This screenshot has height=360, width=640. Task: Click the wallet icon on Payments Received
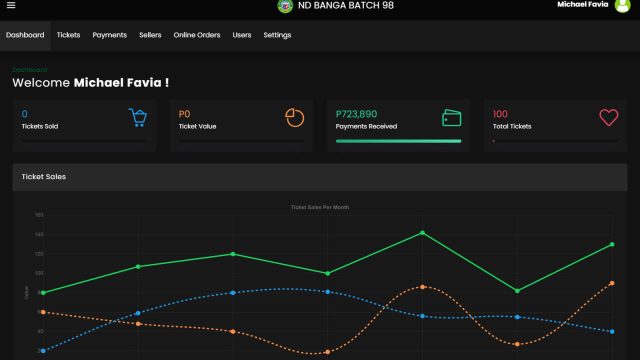pos(451,118)
